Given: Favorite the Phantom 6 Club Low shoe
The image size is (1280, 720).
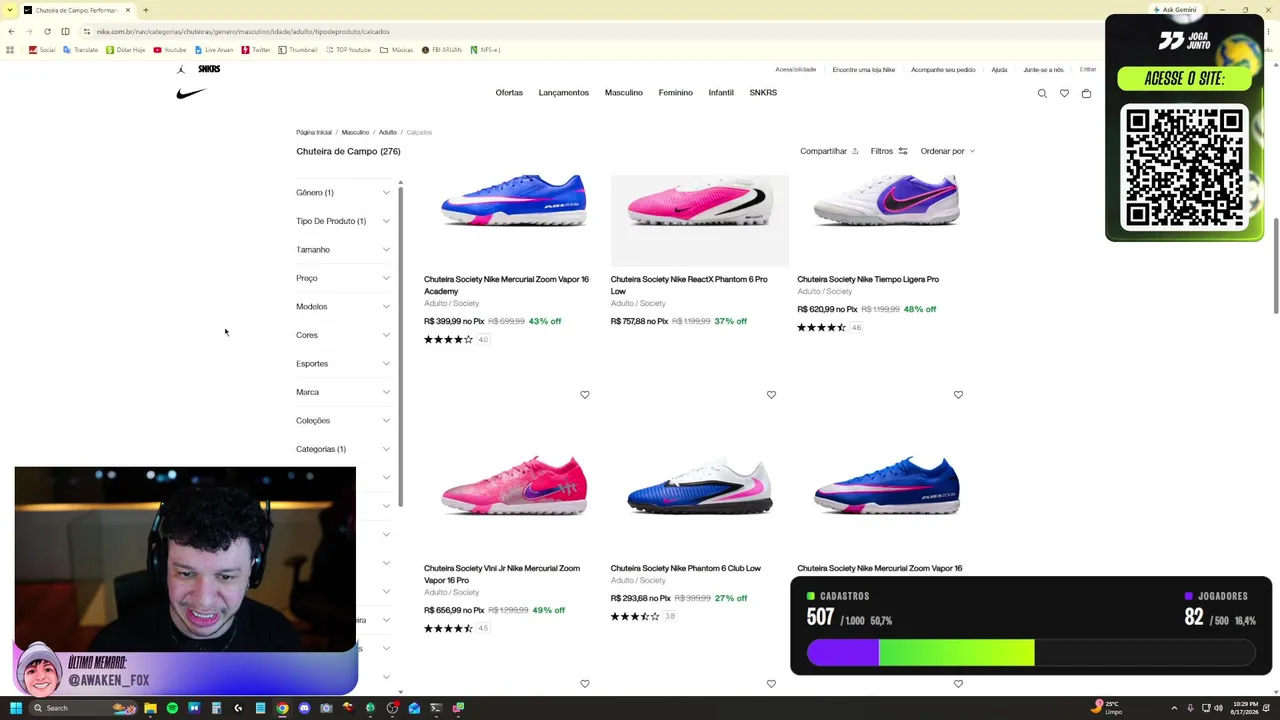Looking at the screenshot, I should pos(771,395).
